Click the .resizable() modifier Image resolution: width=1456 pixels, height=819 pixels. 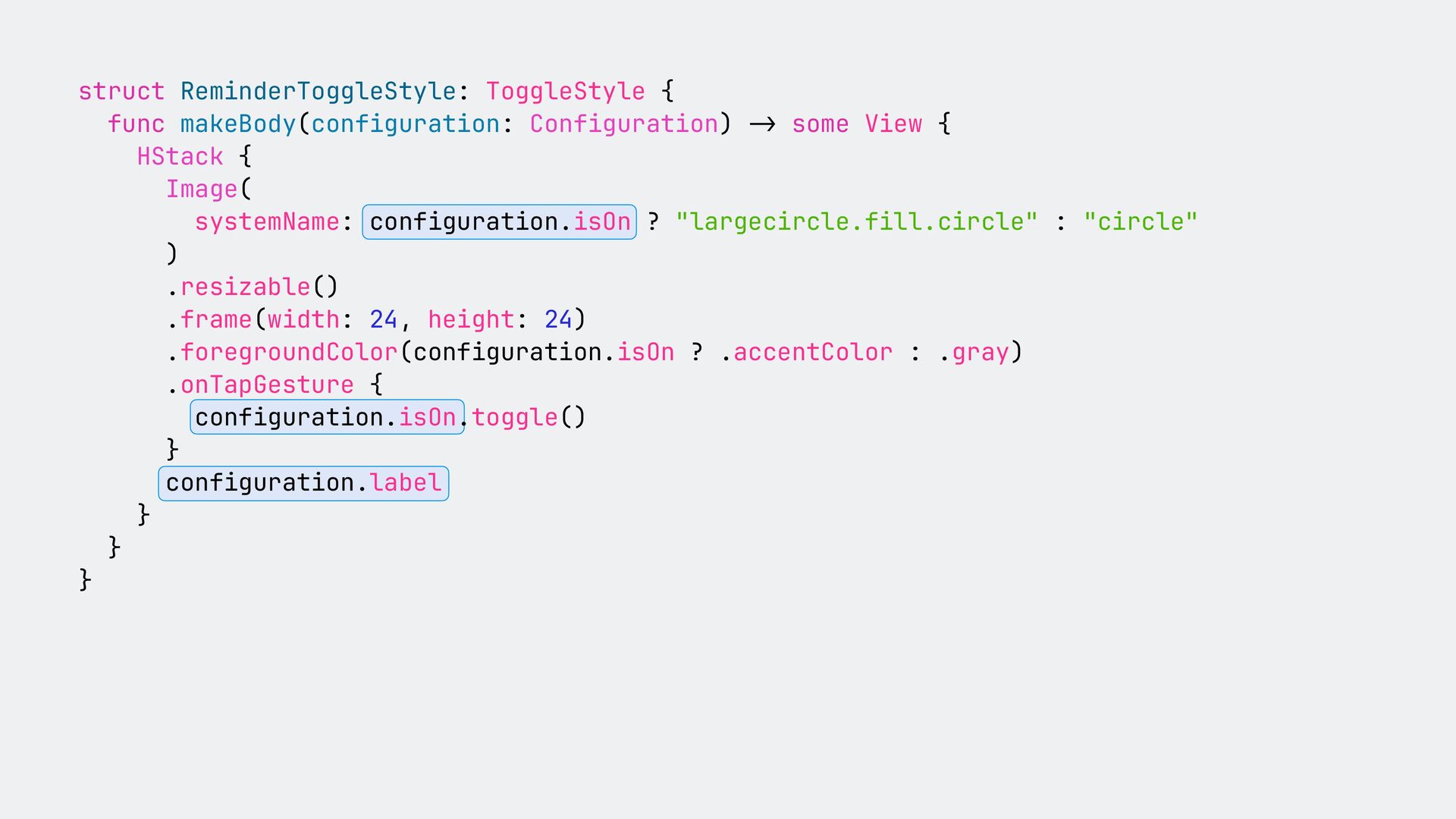252,287
